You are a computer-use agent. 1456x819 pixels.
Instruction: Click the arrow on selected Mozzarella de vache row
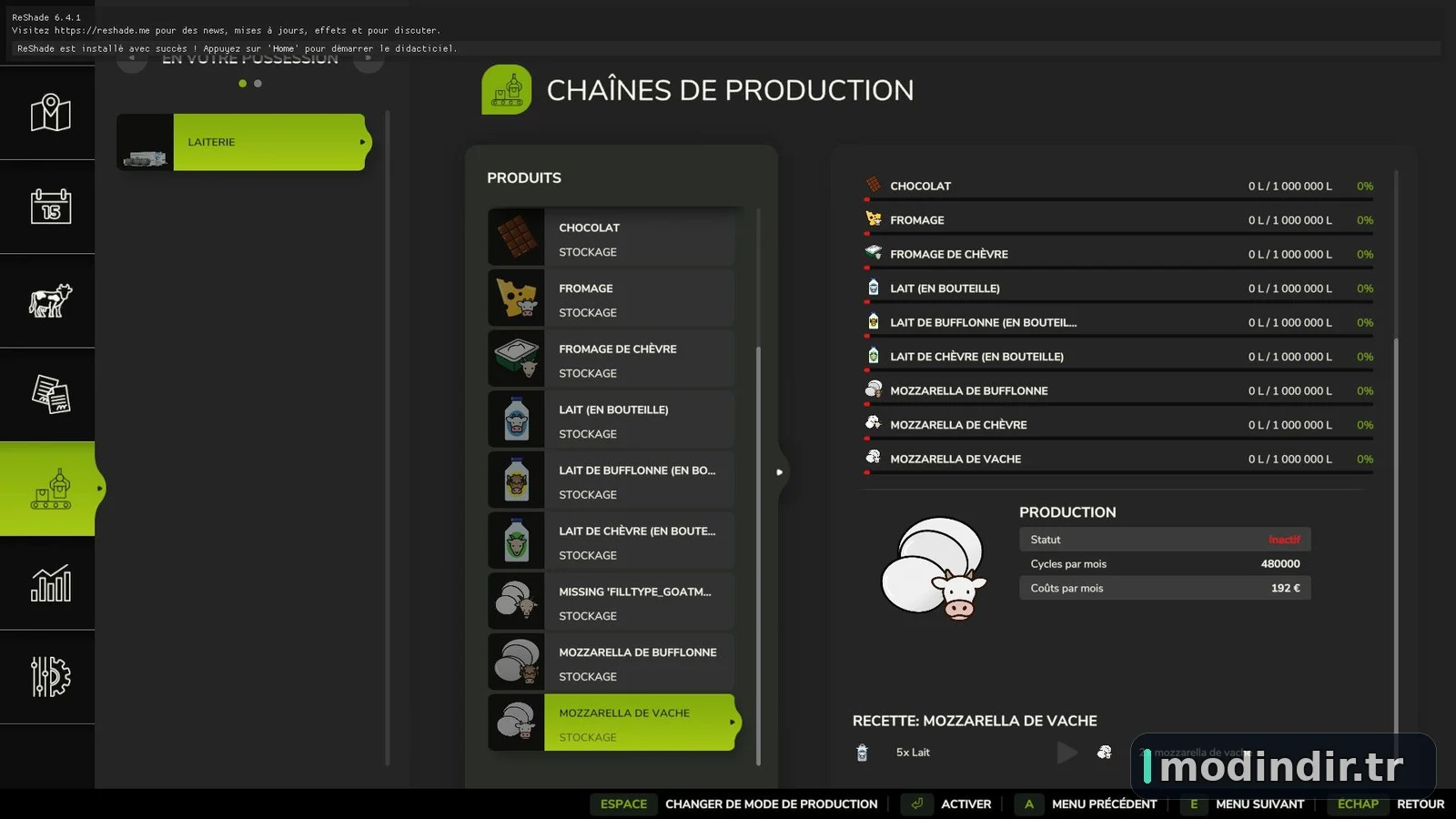pos(732,723)
